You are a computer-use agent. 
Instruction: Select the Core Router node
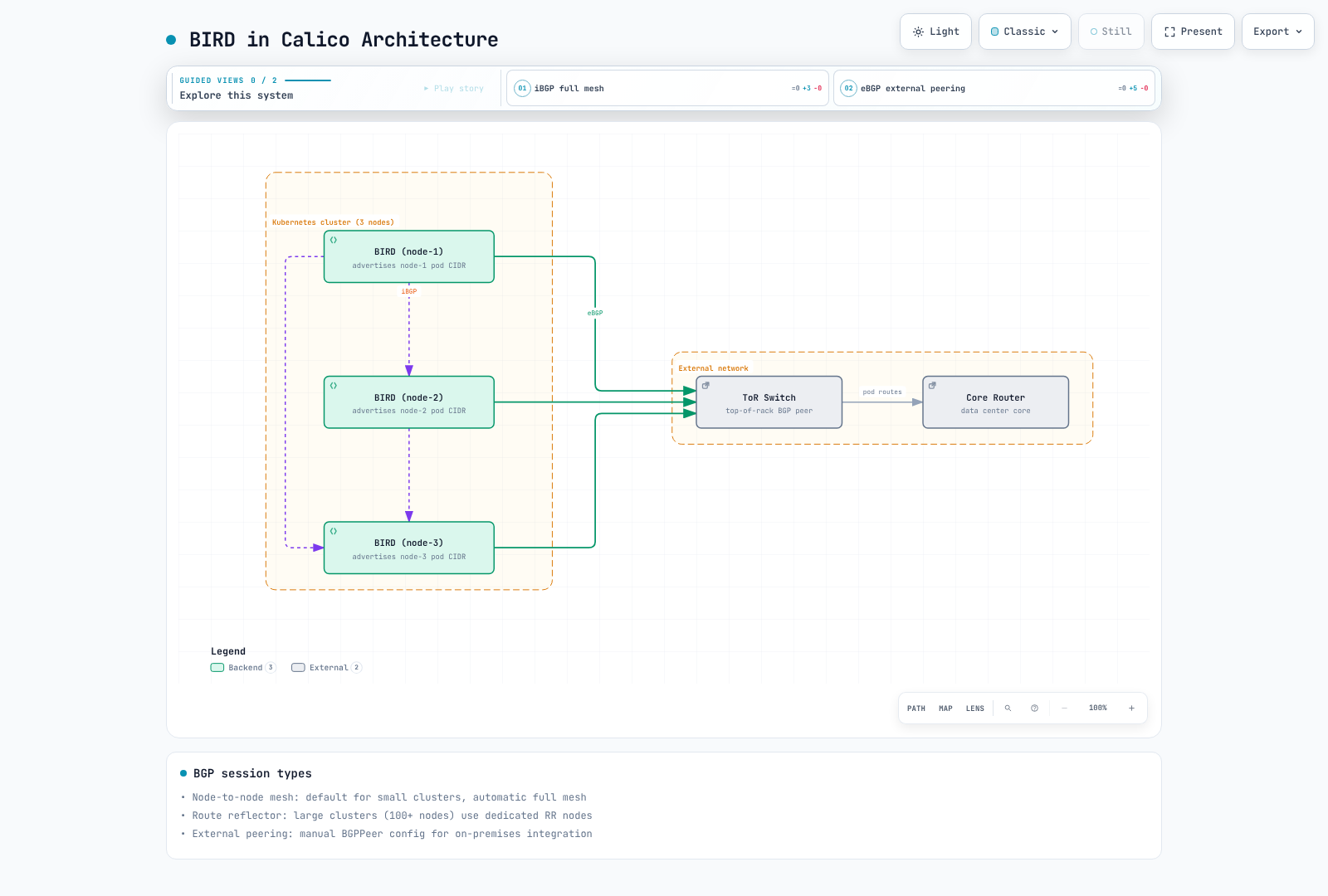(996, 402)
